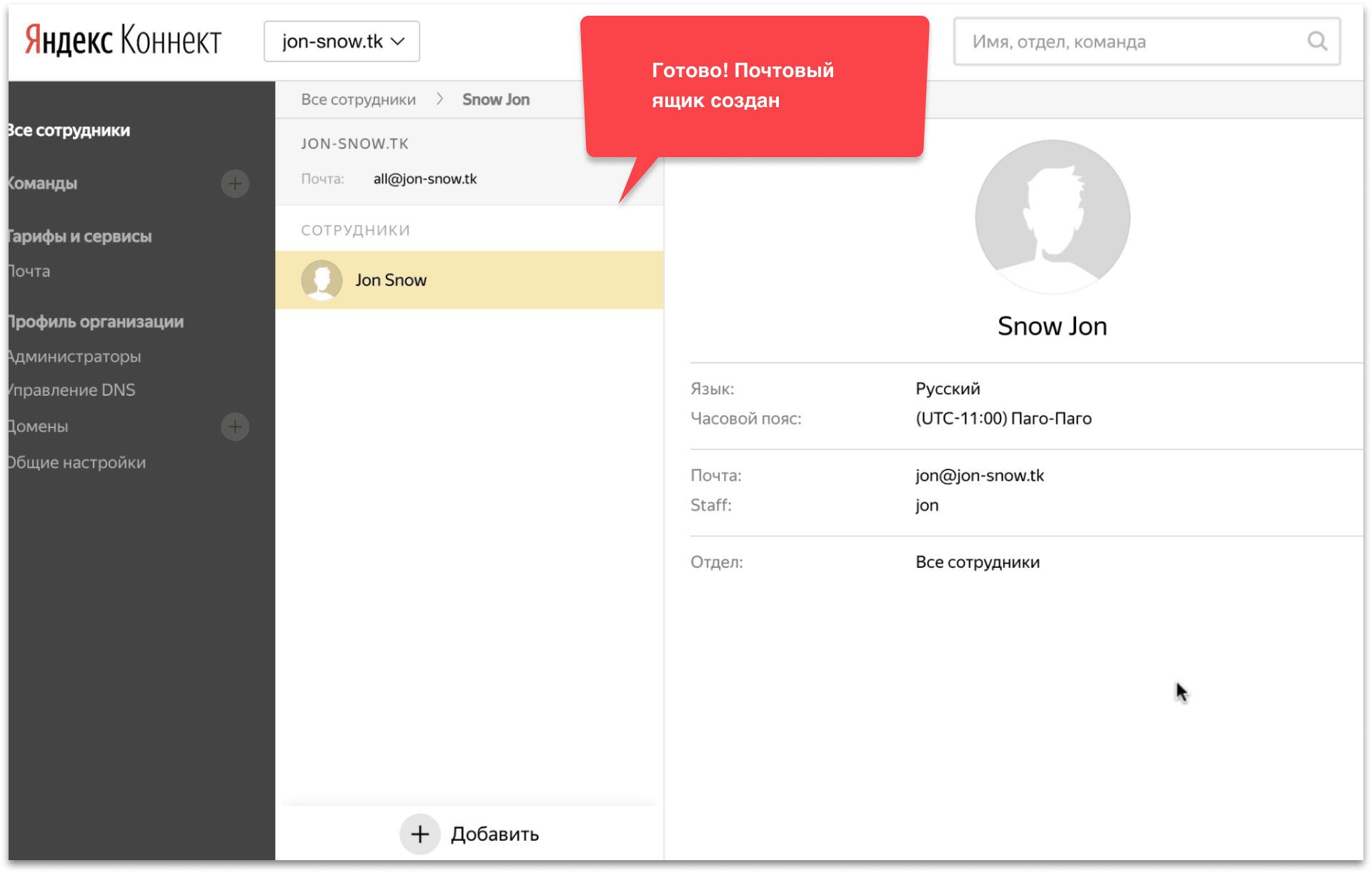
Task: Click plus icon next to Домены
Action: (235, 426)
